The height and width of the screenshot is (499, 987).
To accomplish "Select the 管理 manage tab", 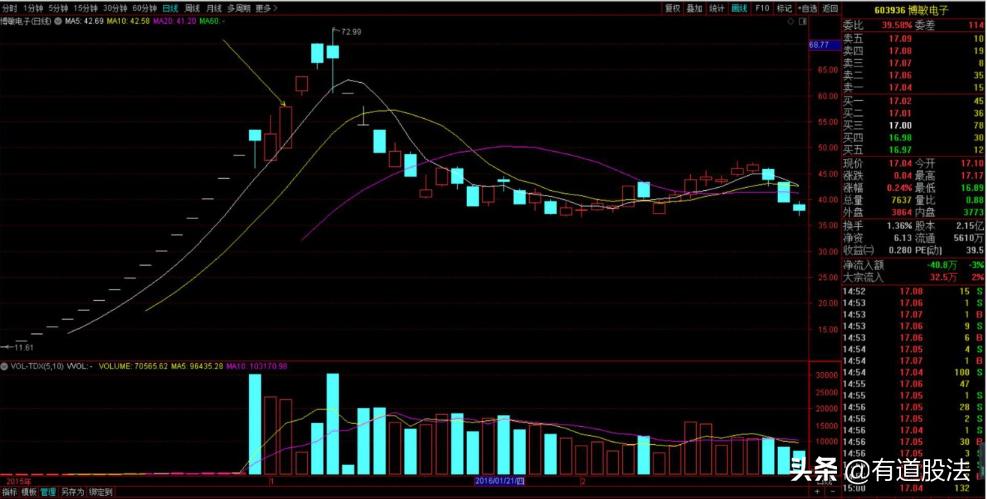I will 48,492.
